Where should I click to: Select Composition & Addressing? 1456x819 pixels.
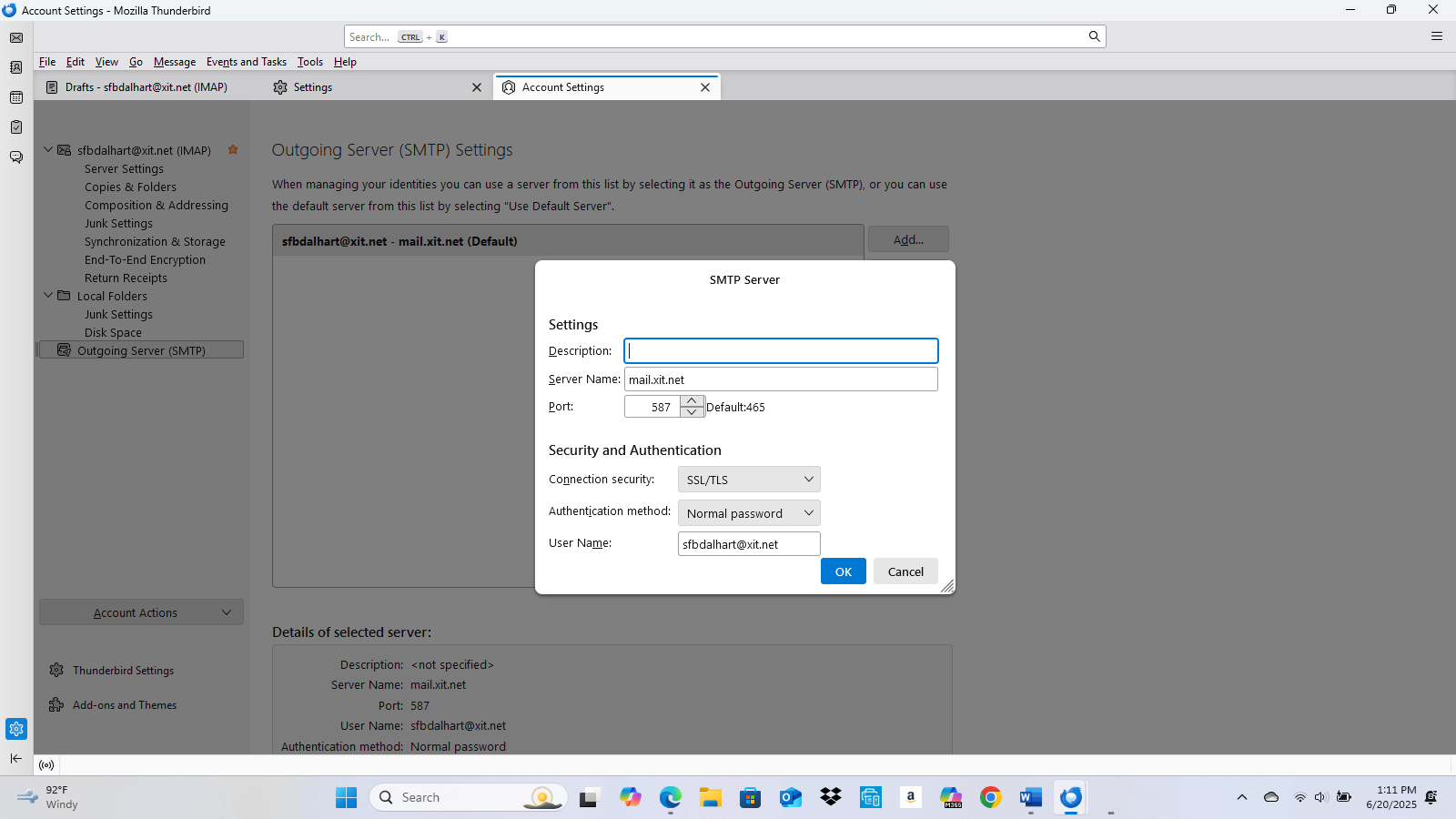[157, 205]
